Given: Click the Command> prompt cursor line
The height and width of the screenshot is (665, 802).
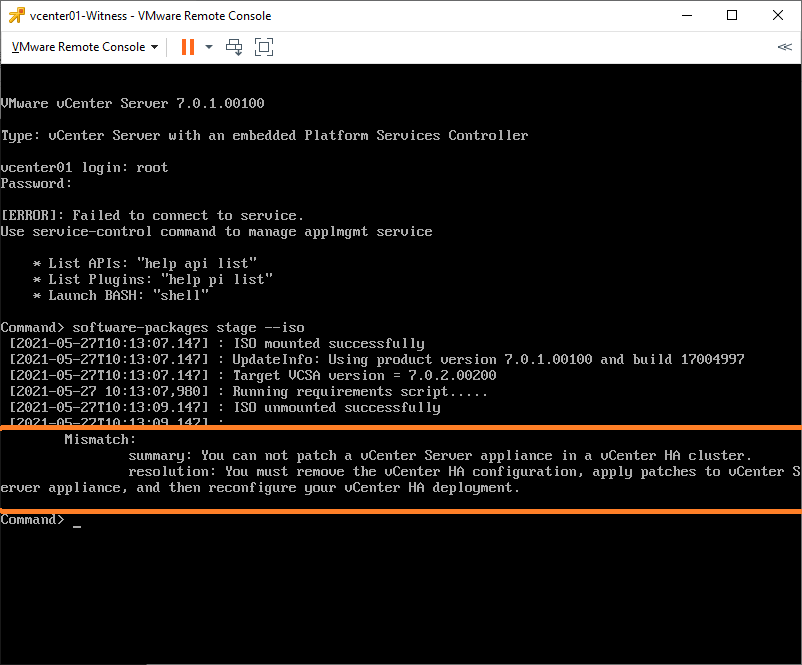Looking at the screenshot, I should 41,520.
